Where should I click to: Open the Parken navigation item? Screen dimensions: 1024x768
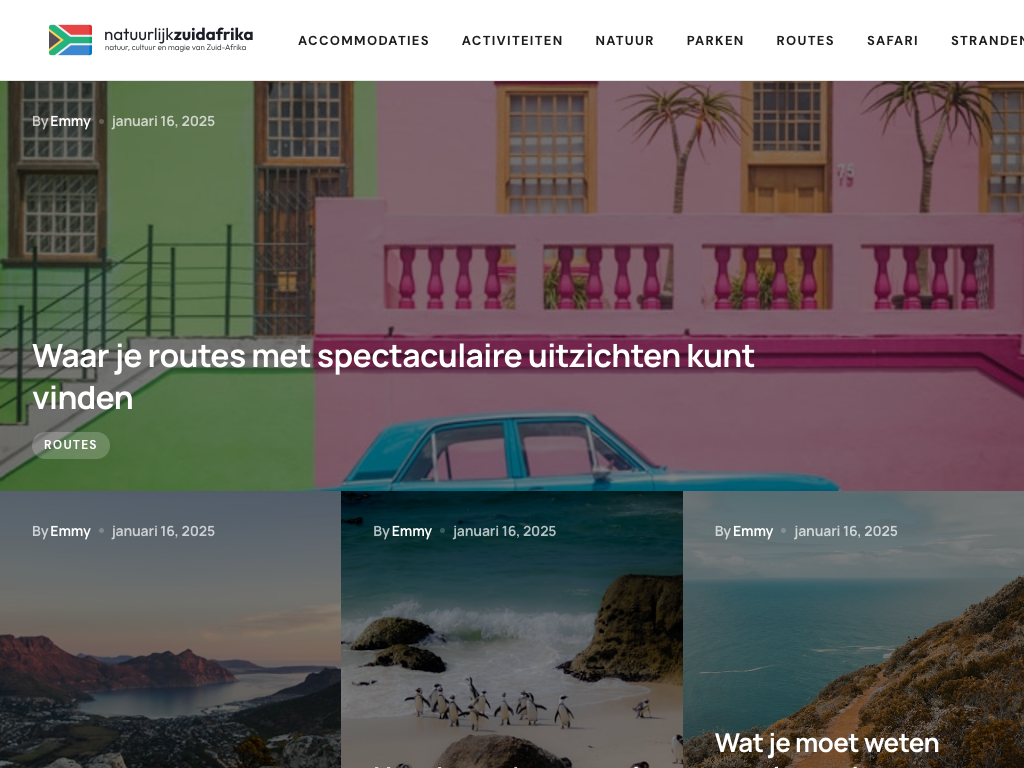(715, 40)
